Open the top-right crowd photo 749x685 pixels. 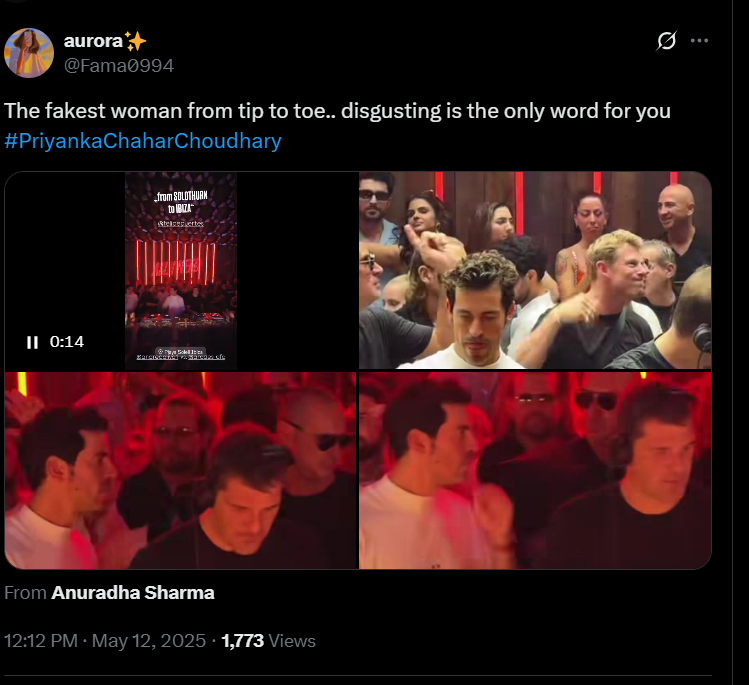535,270
